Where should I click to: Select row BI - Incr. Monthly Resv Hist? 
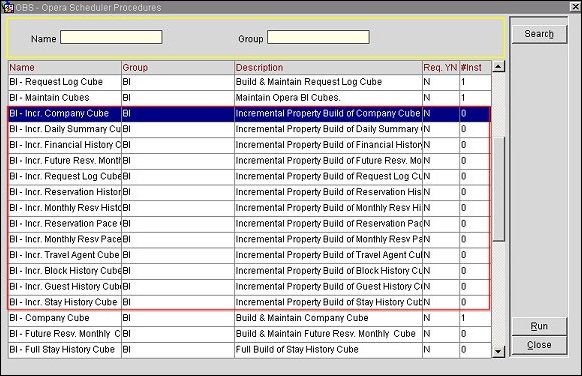click(x=250, y=208)
